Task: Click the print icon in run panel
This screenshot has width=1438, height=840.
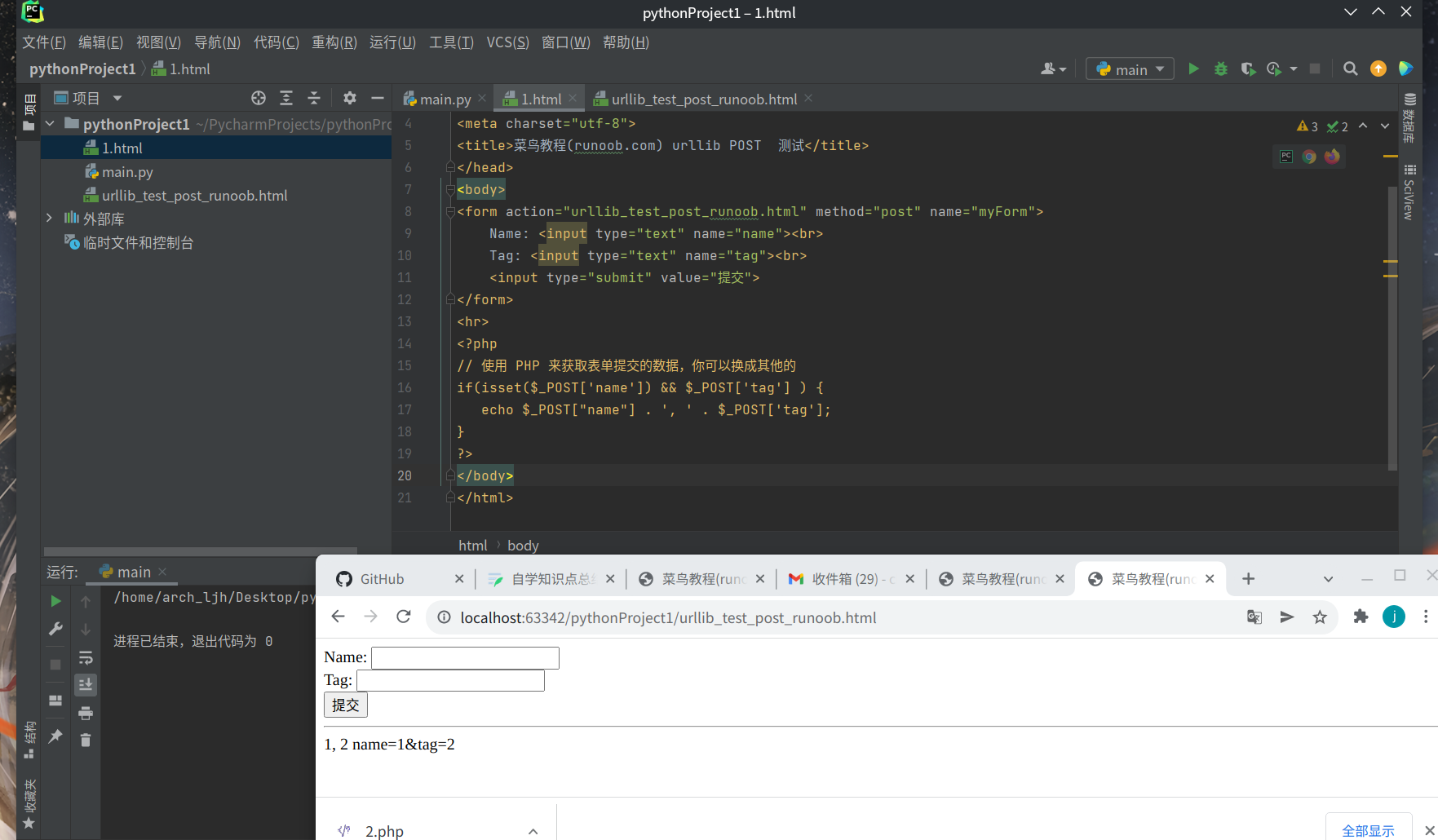Action: tap(86, 714)
